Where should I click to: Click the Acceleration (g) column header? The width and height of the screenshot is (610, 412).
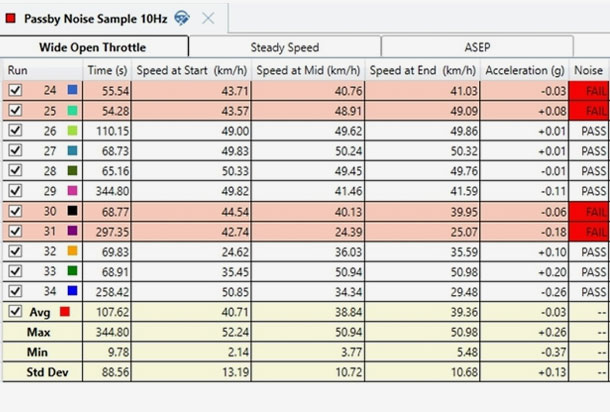tap(523, 70)
